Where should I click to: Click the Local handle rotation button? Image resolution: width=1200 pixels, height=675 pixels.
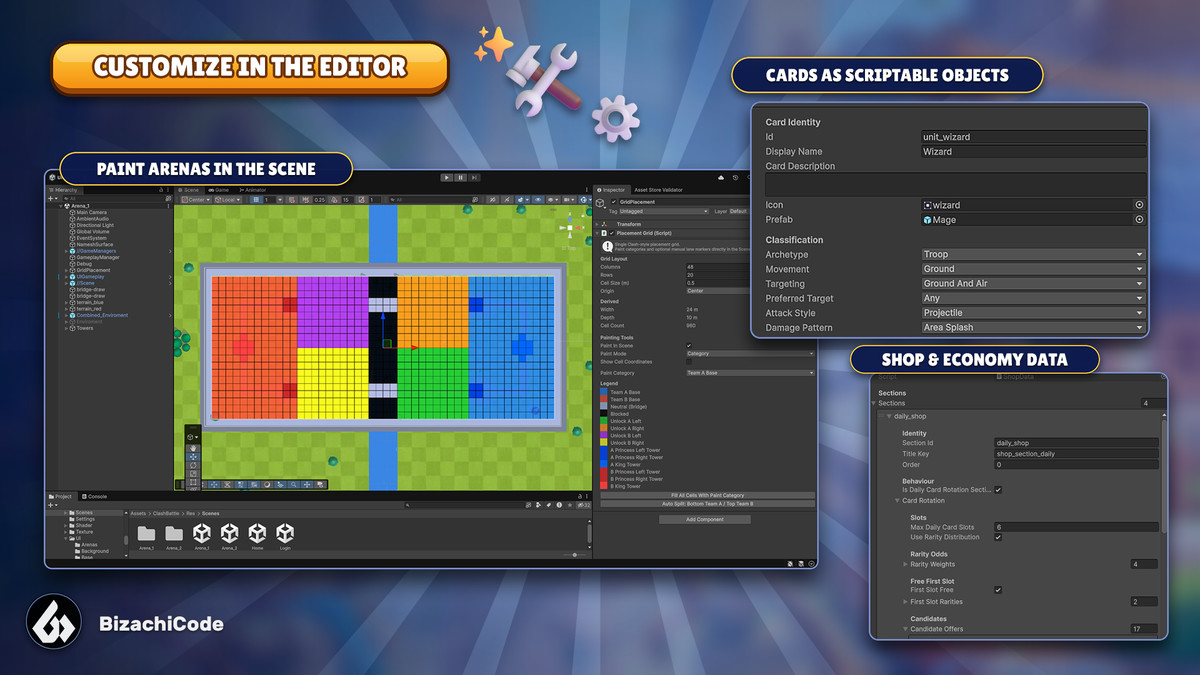228,200
